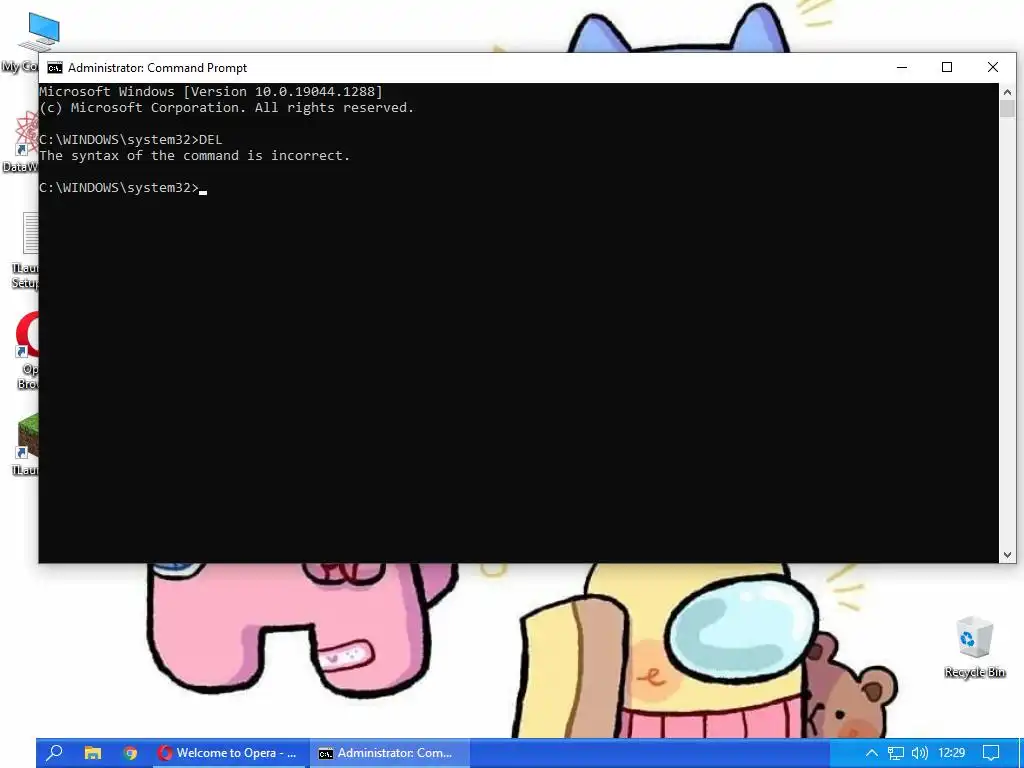
Task: Select the Opera Browser desktop shortcut
Action: [x=26, y=351]
